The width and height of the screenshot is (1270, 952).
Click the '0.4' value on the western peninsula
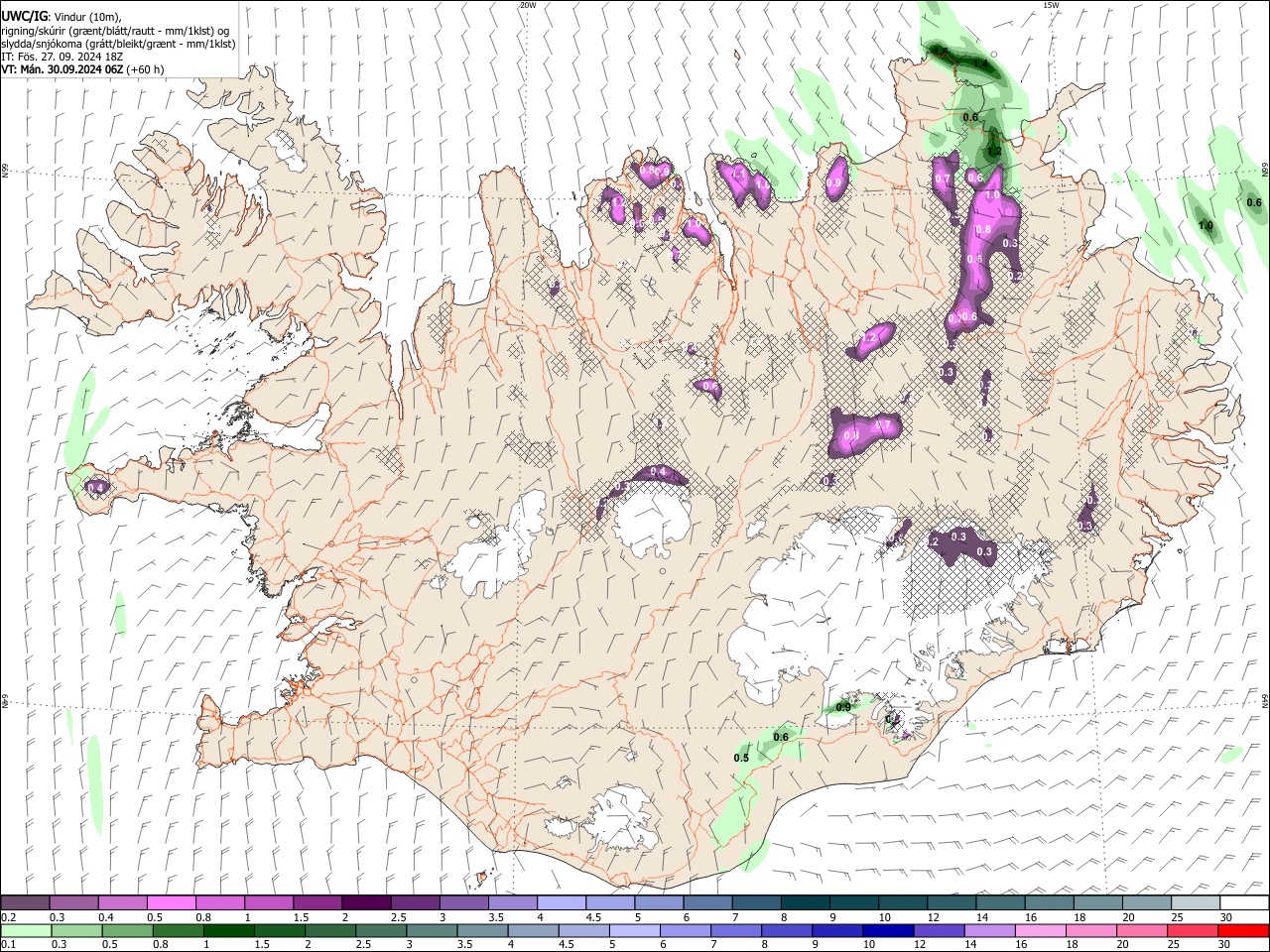pos(96,487)
